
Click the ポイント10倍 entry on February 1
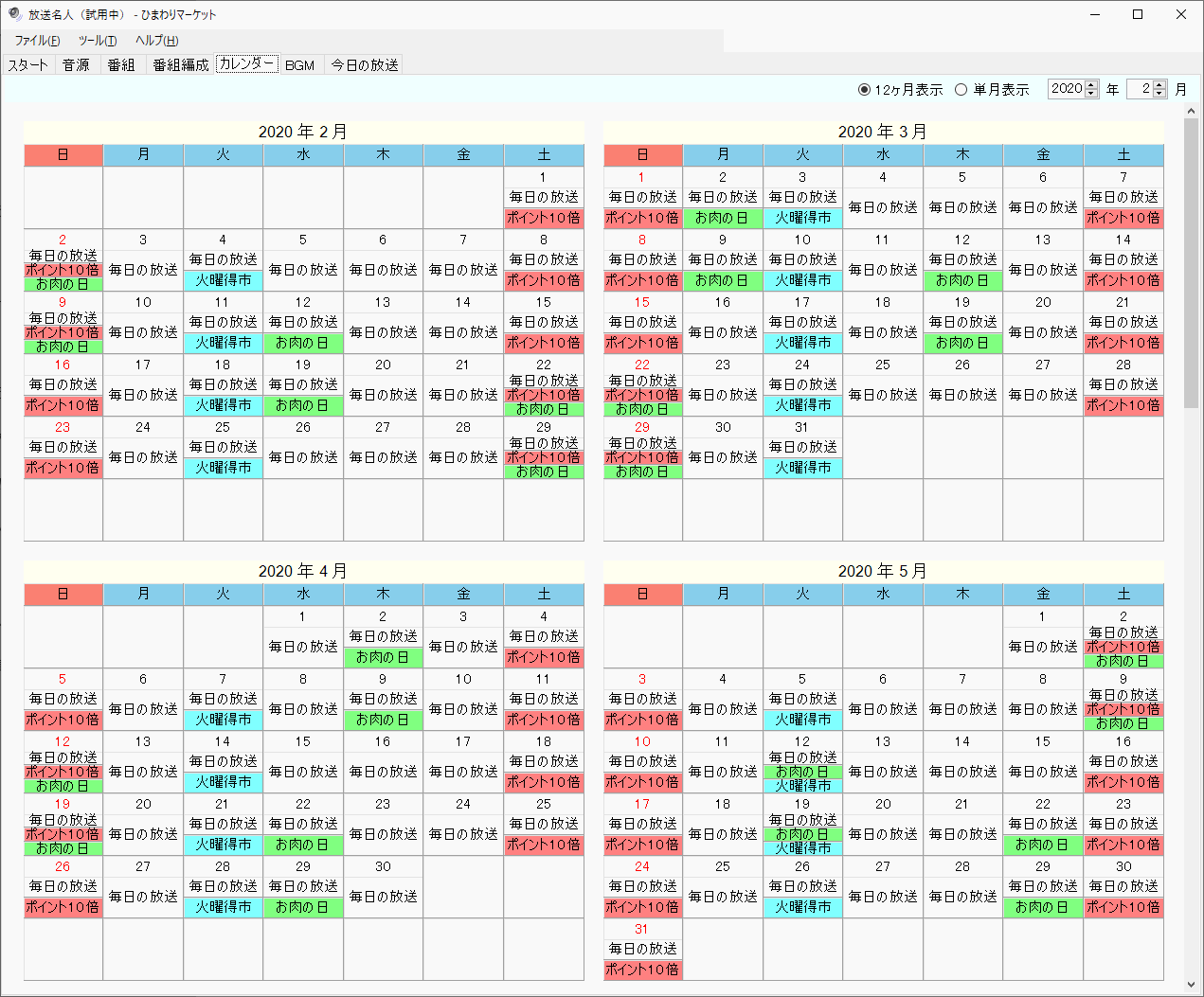click(x=543, y=218)
